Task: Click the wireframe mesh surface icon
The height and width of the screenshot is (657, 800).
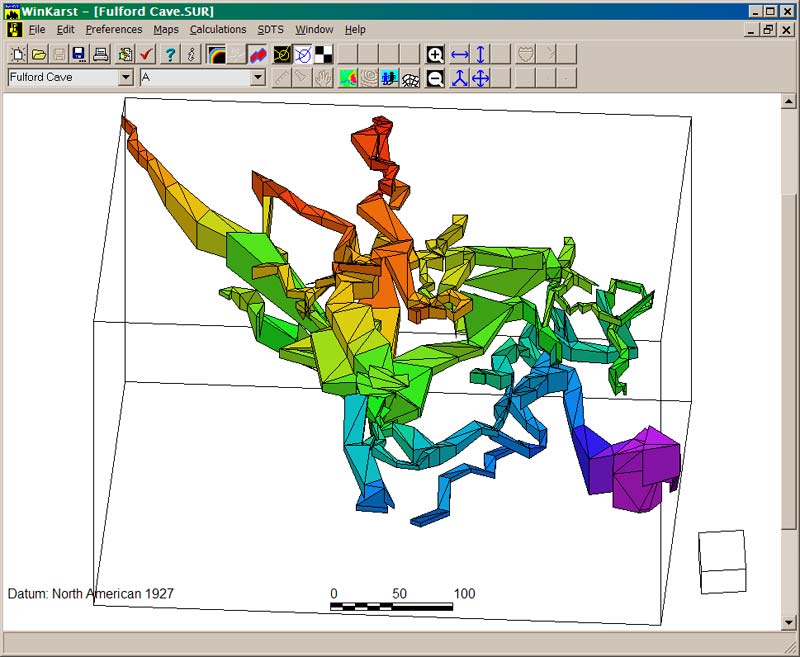Action: point(410,79)
